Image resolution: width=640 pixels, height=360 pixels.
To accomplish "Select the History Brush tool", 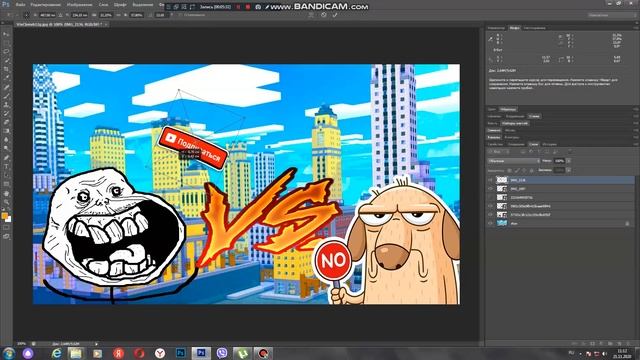I will click(6, 113).
